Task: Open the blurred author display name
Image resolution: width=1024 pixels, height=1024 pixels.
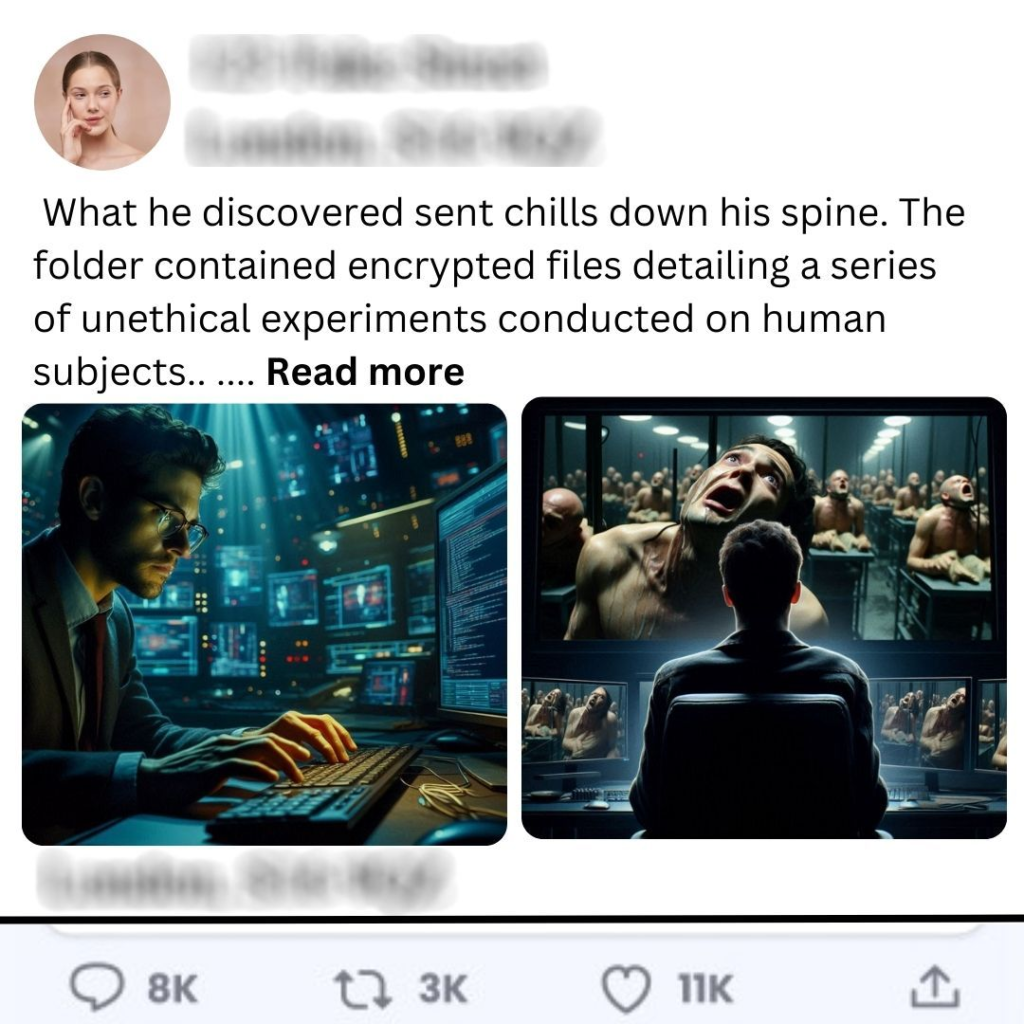Action: point(367,62)
